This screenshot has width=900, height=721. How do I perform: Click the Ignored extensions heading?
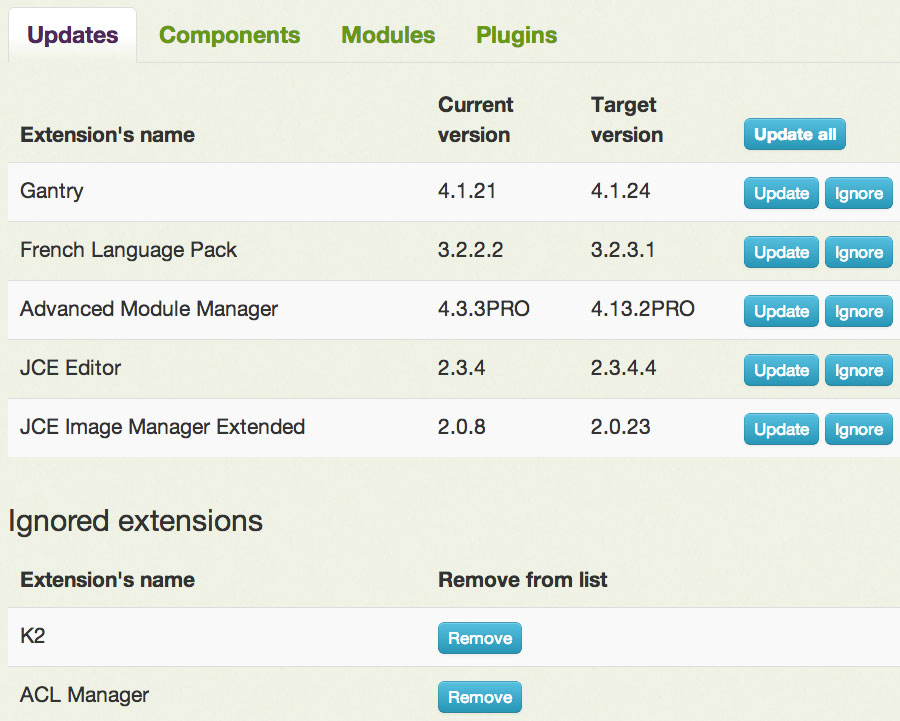tap(135, 521)
